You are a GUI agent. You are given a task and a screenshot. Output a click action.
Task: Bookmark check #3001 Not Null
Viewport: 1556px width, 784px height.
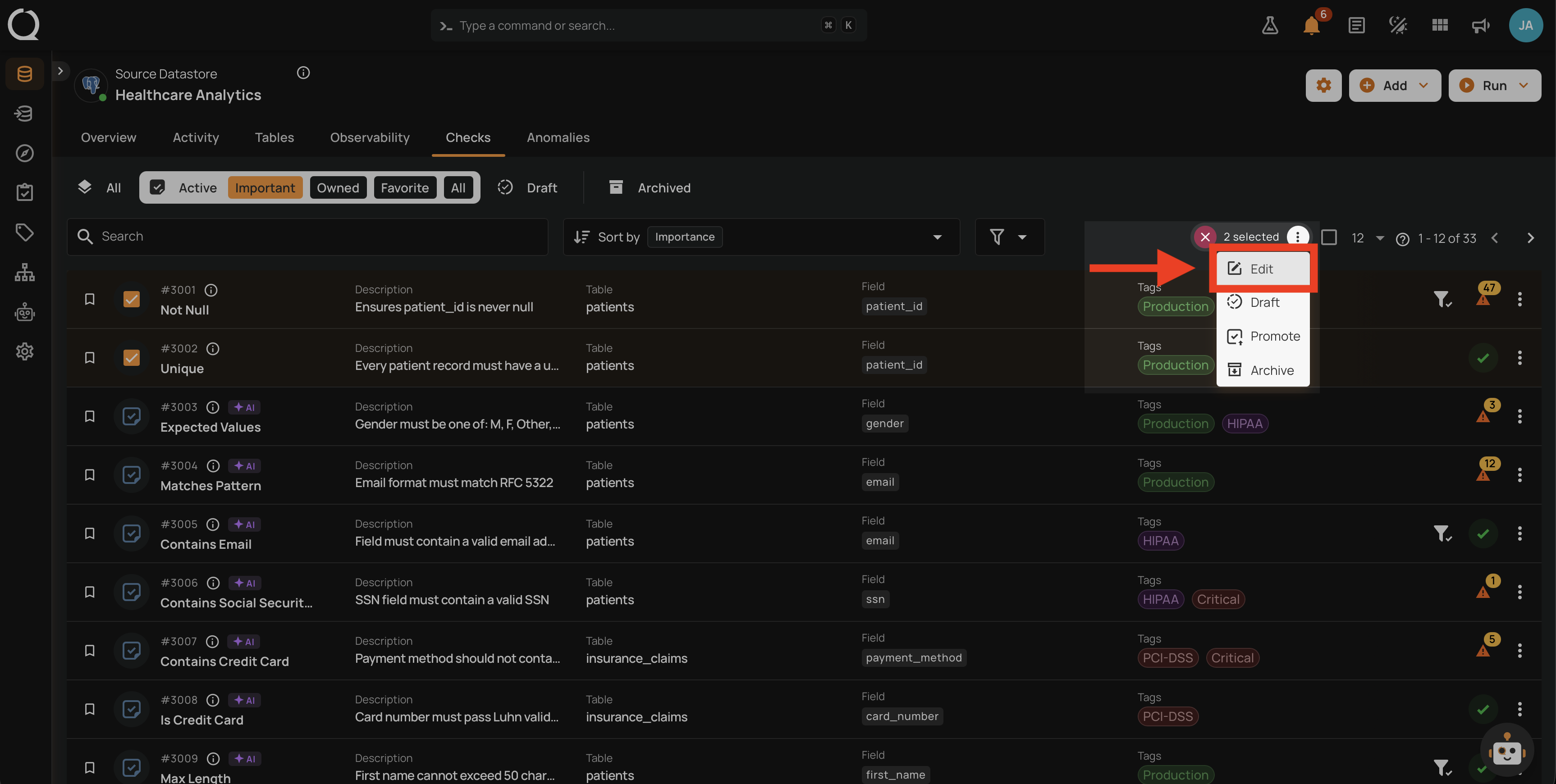tap(89, 299)
